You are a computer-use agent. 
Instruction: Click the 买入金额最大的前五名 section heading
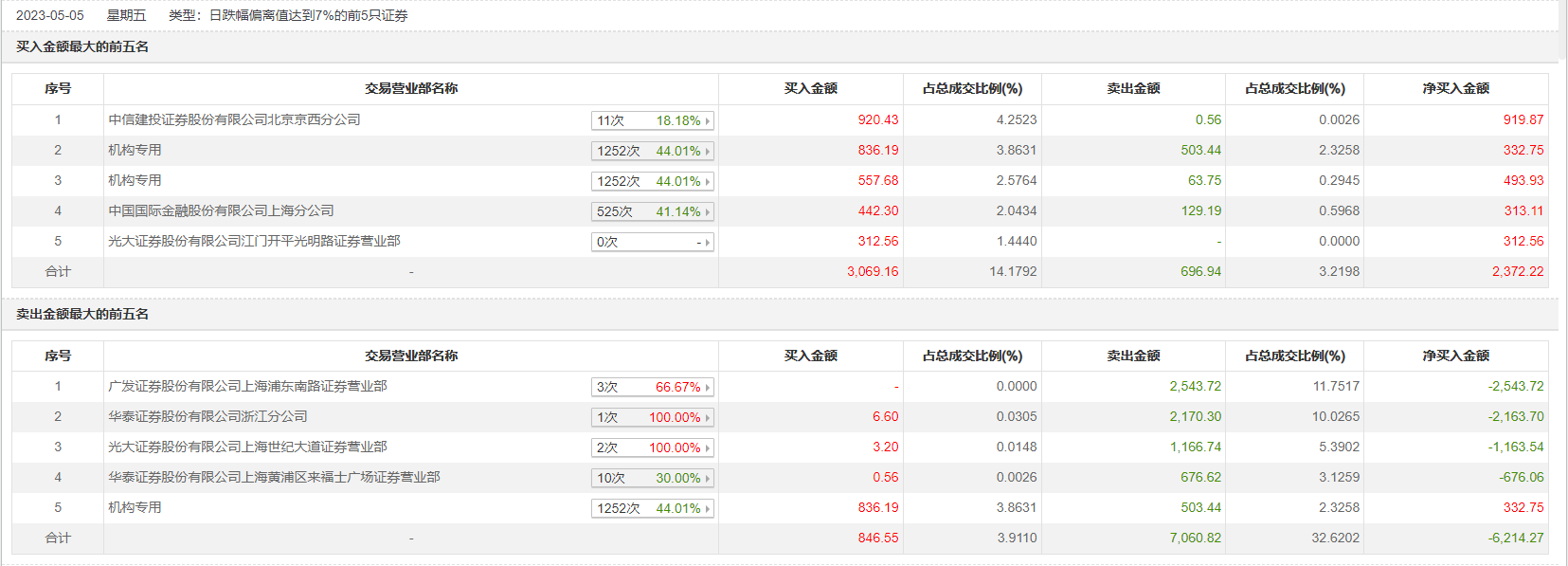82,47
